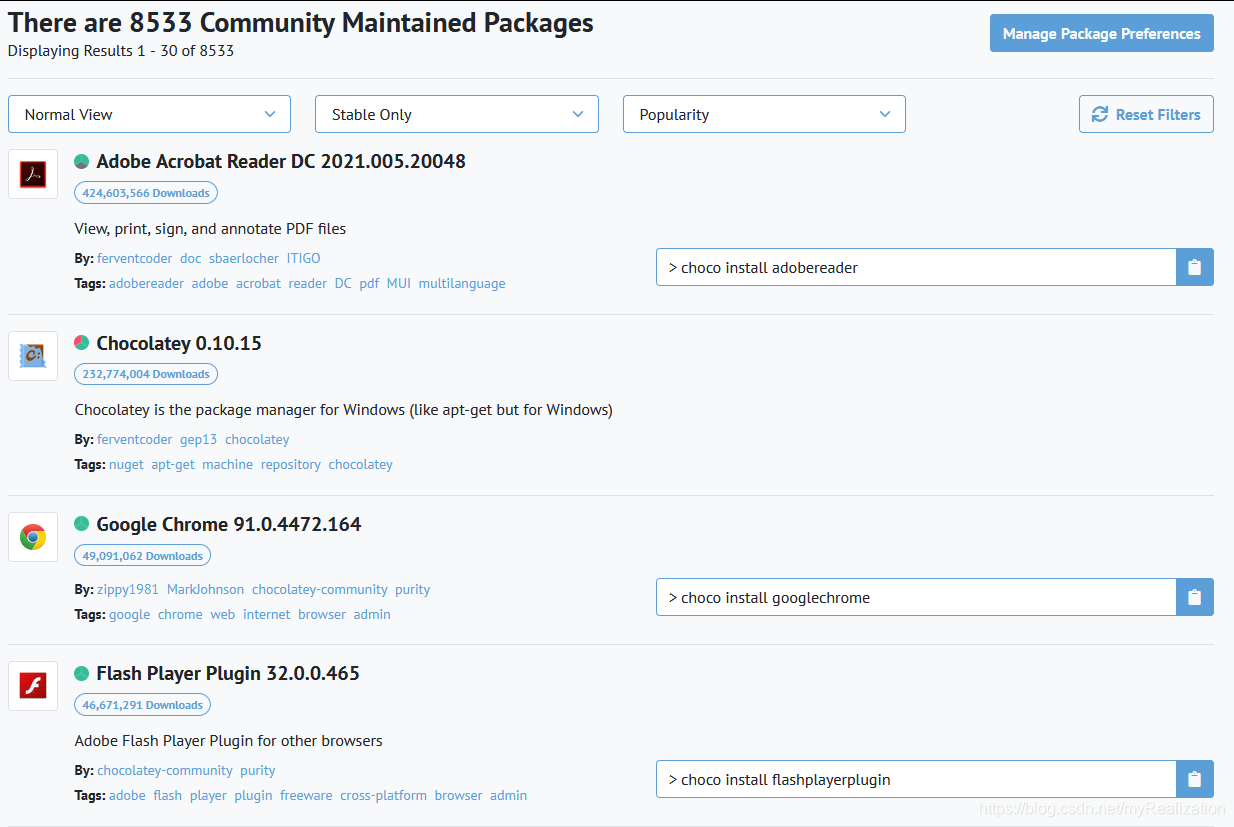Screen dimensions: 1234x827
Task: Copy the adobereader install command via clipboard icon
Action: [x=1194, y=267]
